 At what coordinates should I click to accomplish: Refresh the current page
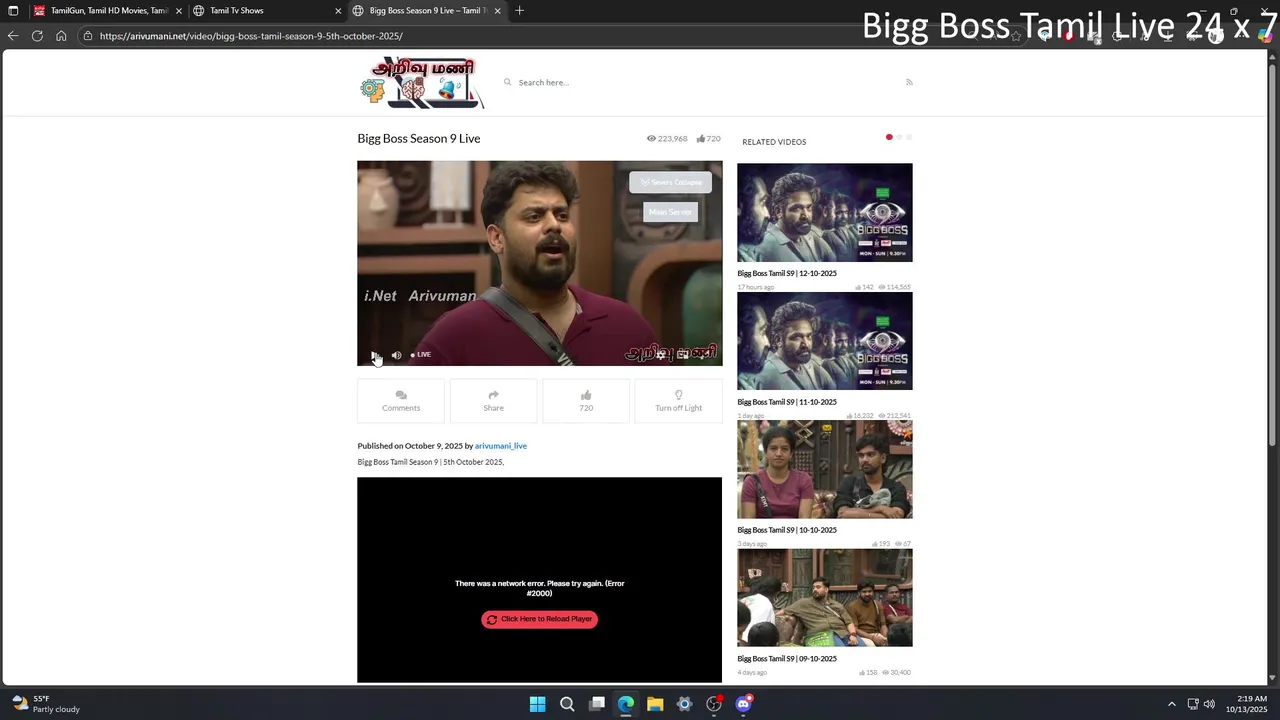tap(37, 36)
